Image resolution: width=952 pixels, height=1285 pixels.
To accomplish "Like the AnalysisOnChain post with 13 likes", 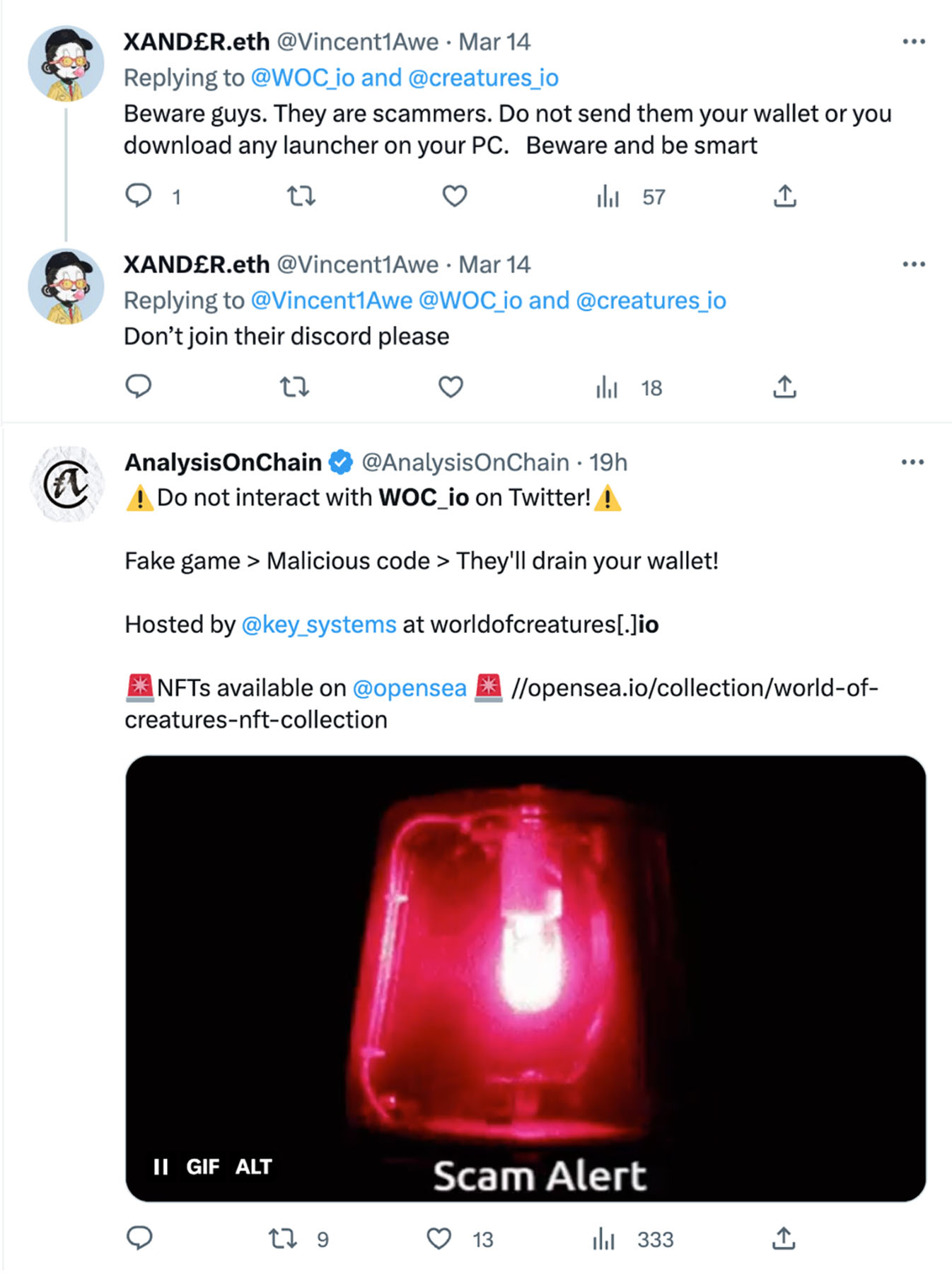I will [439, 1238].
